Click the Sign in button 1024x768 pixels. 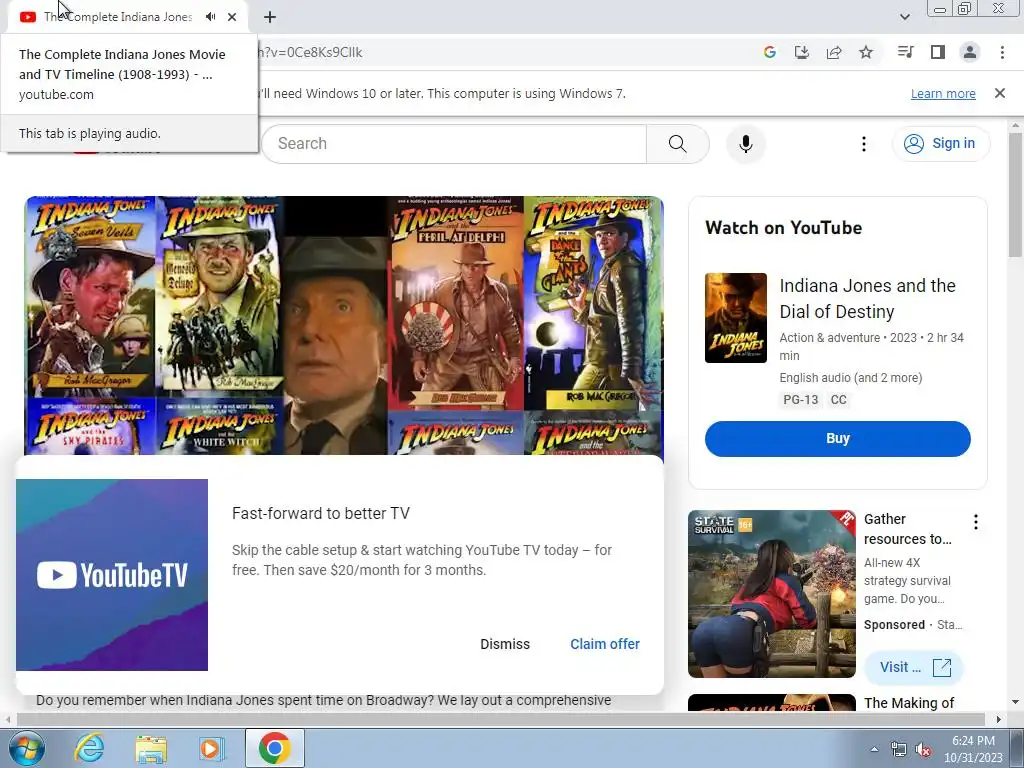[940, 144]
